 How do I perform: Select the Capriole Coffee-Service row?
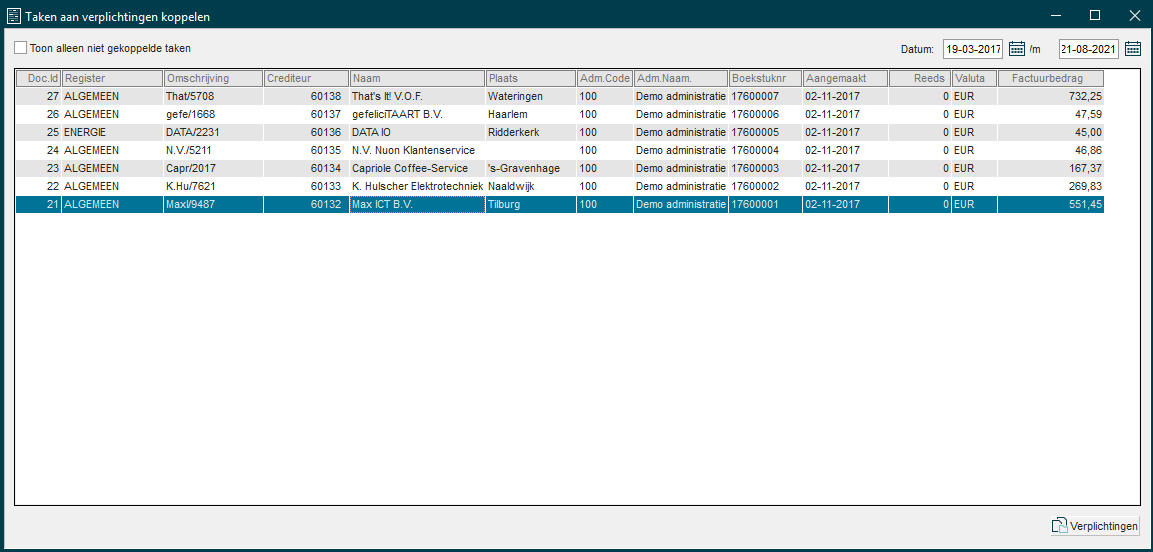(x=415, y=168)
